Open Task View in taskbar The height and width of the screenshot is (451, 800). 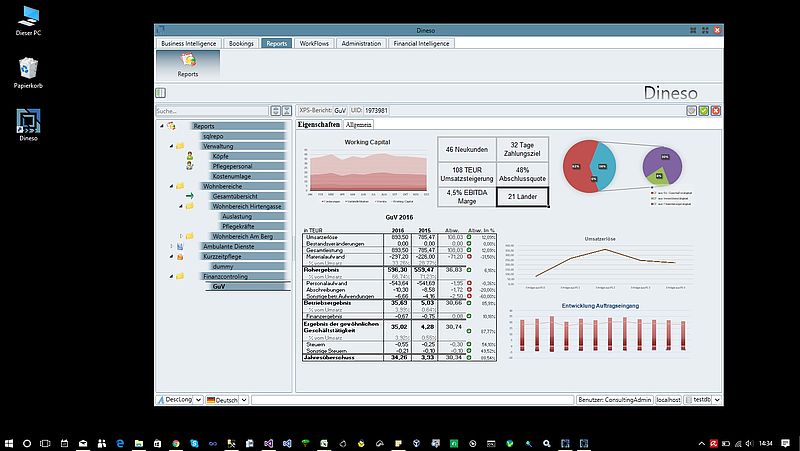[45, 443]
